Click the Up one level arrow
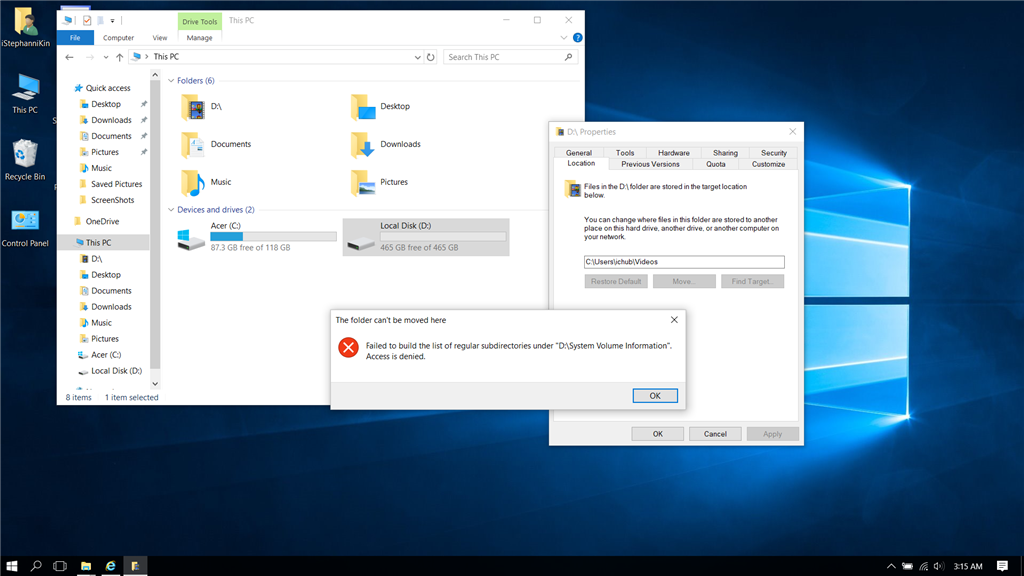This screenshot has width=1024, height=576. pos(120,57)
